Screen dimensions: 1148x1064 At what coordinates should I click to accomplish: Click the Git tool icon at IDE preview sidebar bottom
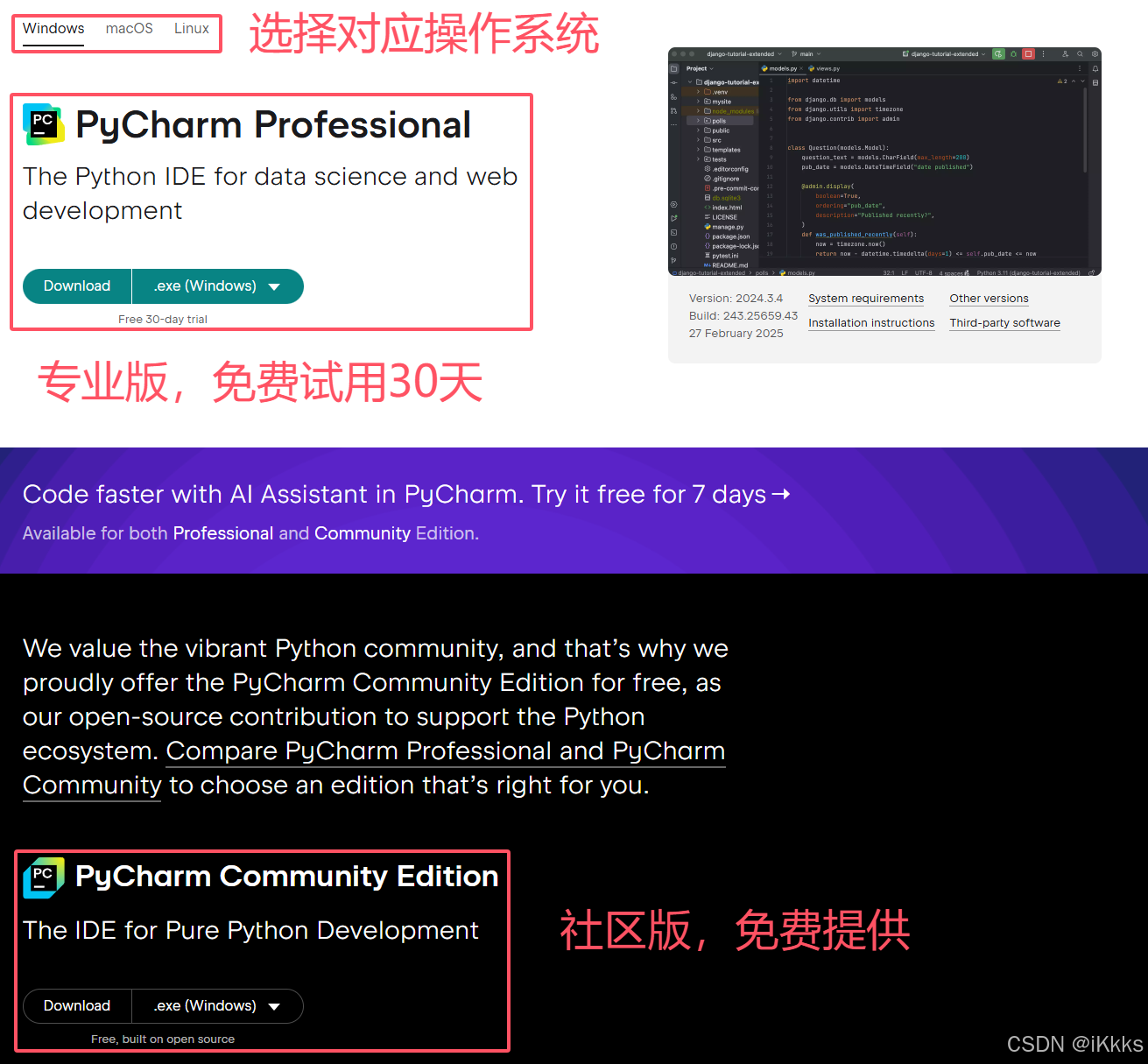tap(673, 260)
